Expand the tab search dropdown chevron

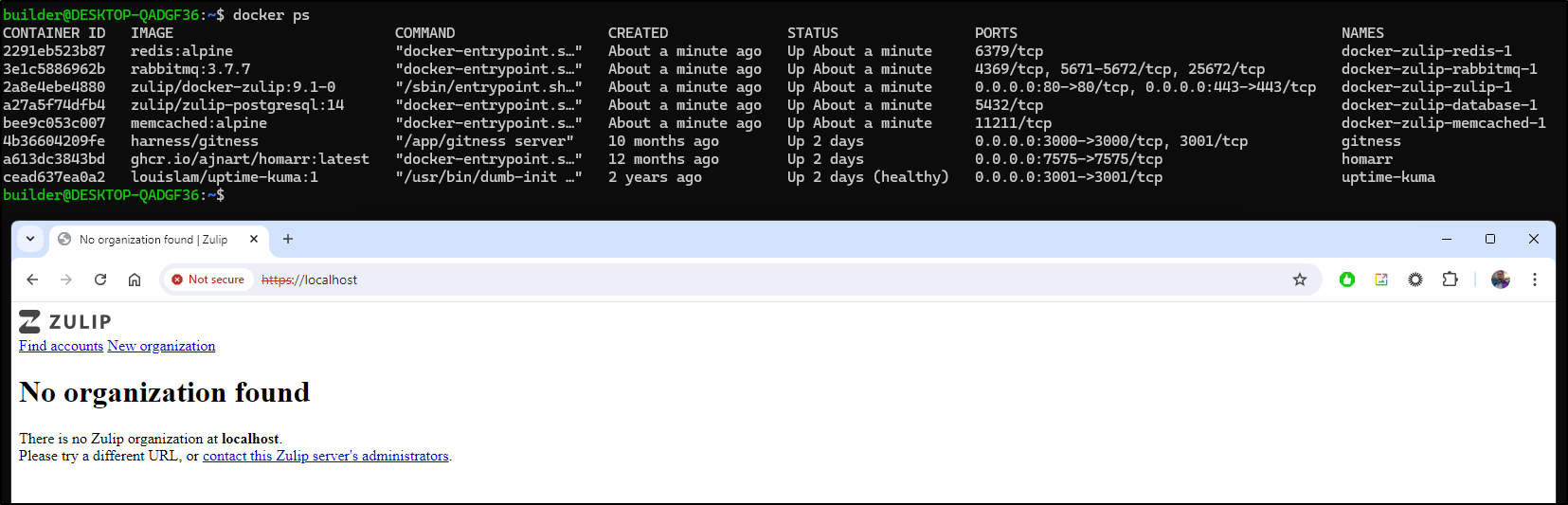[30, 239]
